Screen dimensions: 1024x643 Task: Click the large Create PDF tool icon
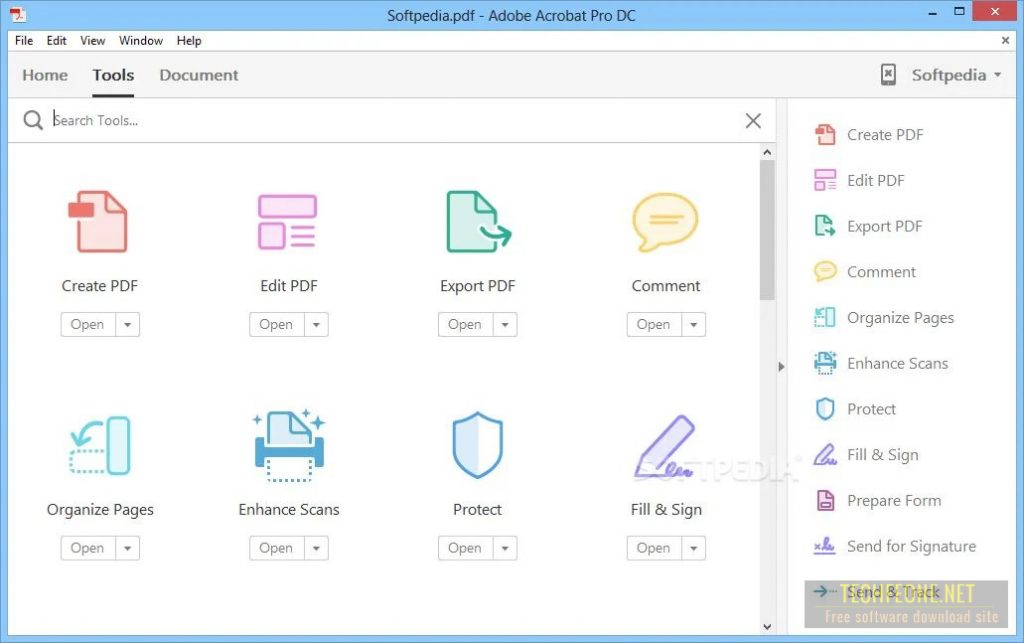click(98, 222)
